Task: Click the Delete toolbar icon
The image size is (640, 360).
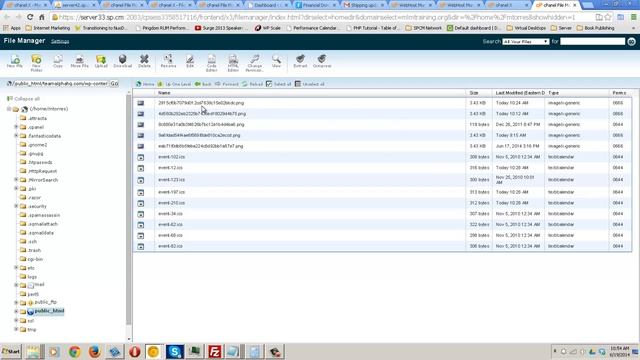Action: tap(144, 61)
